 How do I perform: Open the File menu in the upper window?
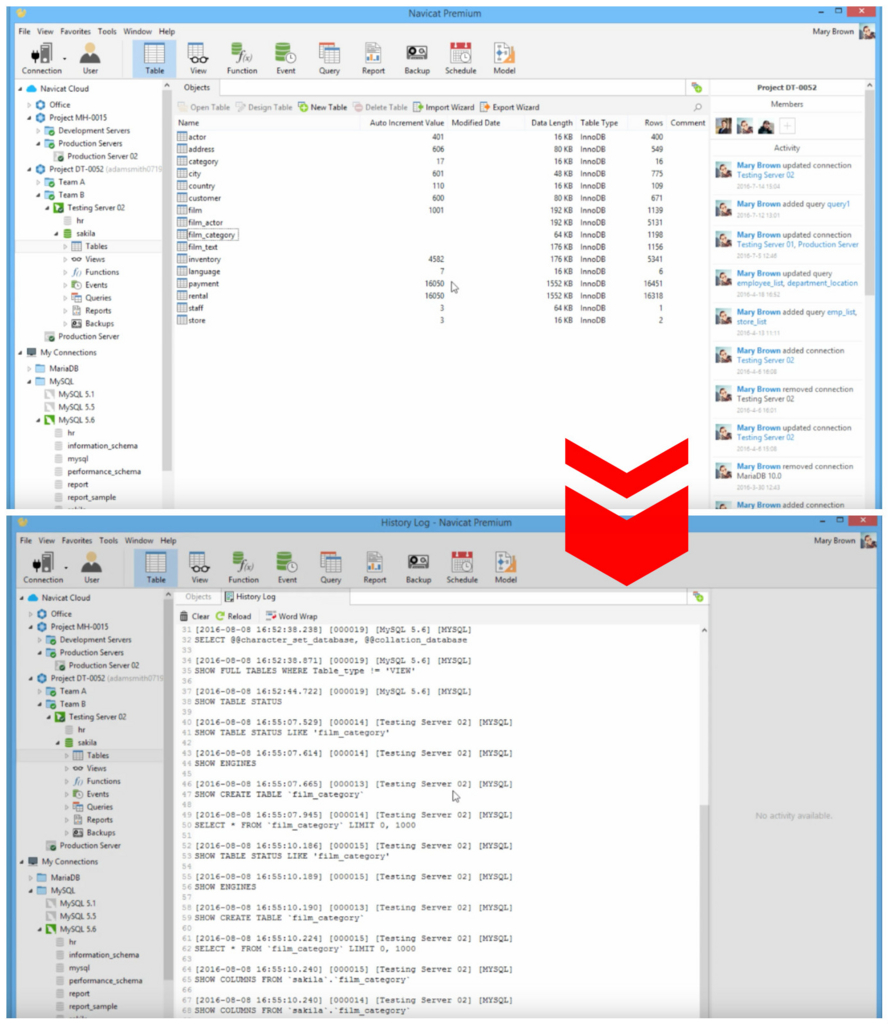(x=24, y=31)
